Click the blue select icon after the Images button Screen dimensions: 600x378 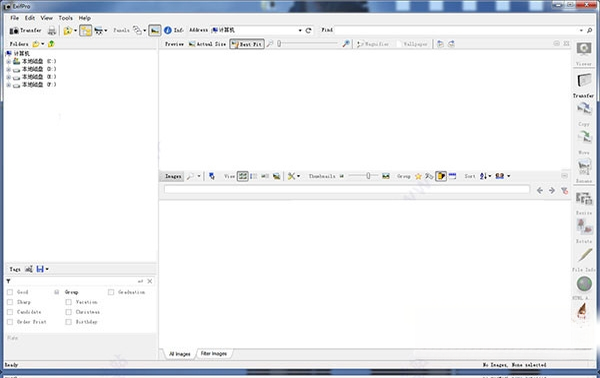pos(212,176)
